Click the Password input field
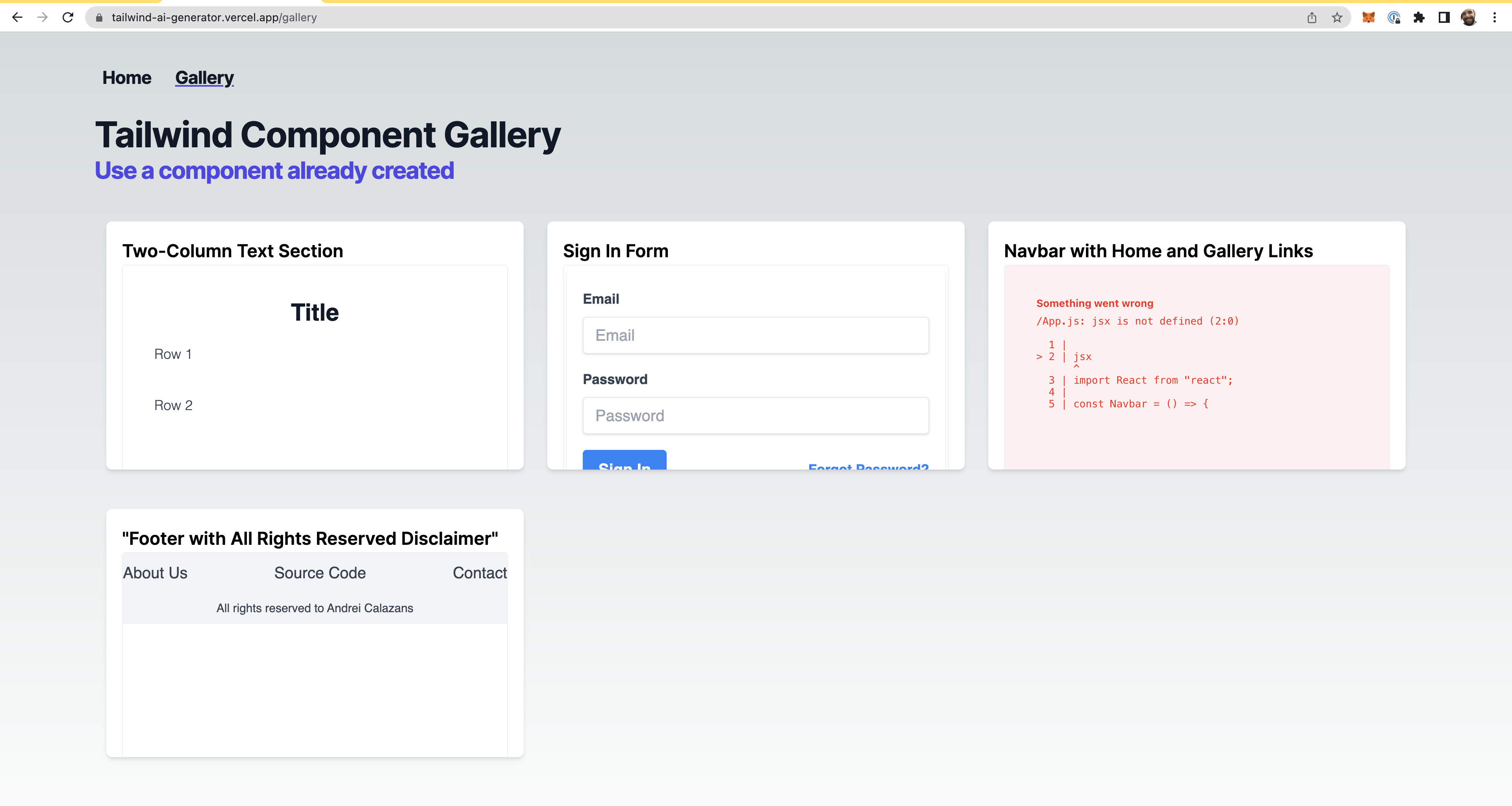Screen dimensions: 1512x806 pos(756,416)
